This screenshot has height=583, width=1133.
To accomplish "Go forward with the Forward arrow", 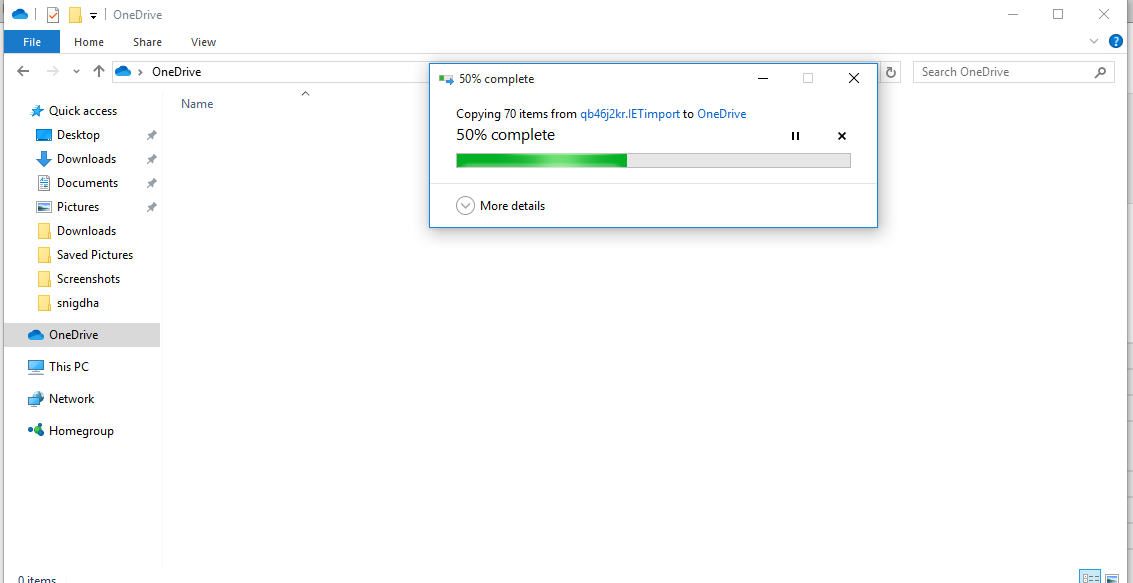I will pos(52,72).
